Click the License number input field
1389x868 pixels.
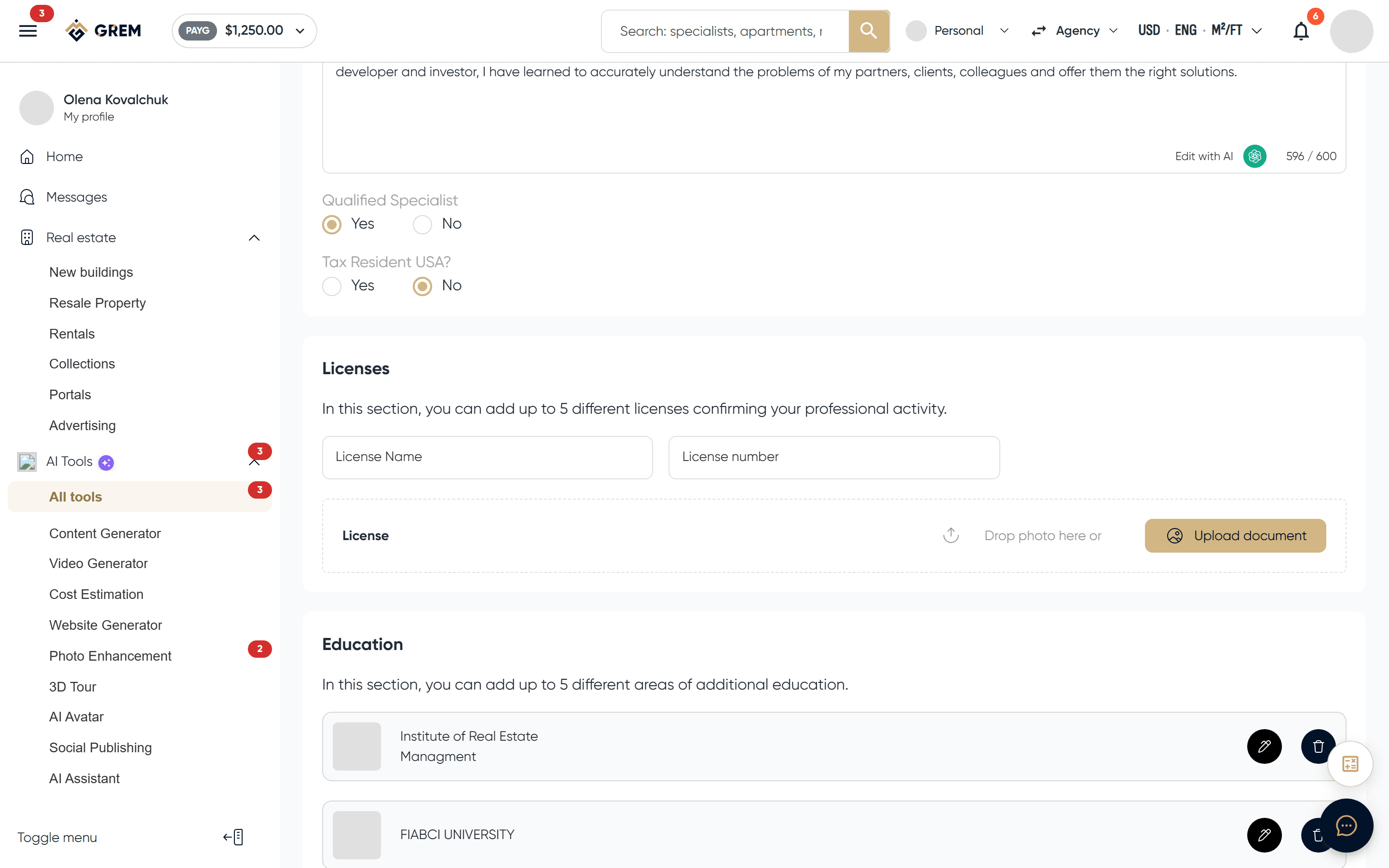coord(834,457)
